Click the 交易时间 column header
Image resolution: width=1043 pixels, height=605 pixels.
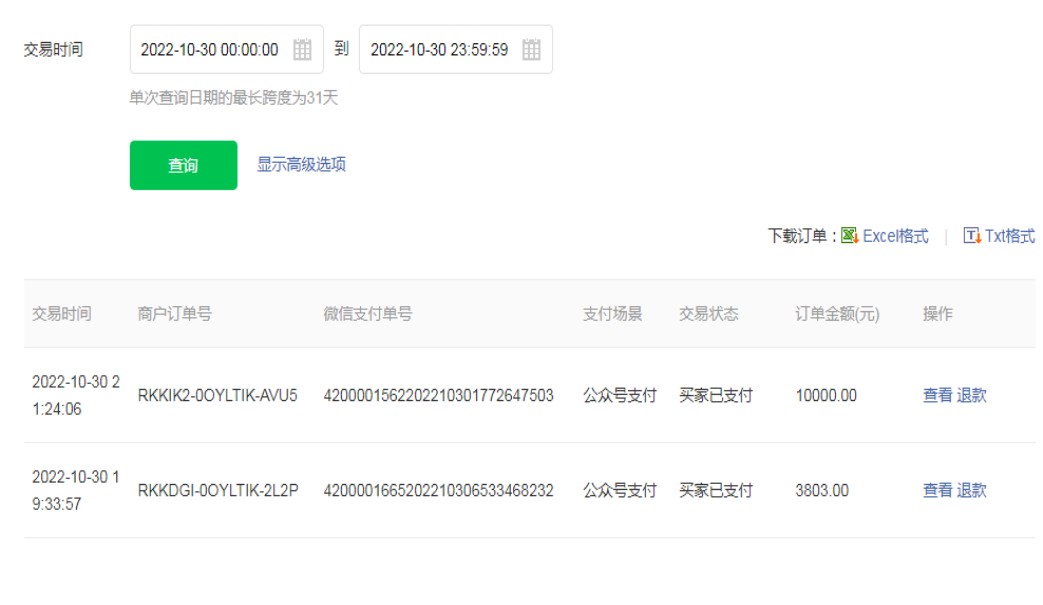(61, 314)
